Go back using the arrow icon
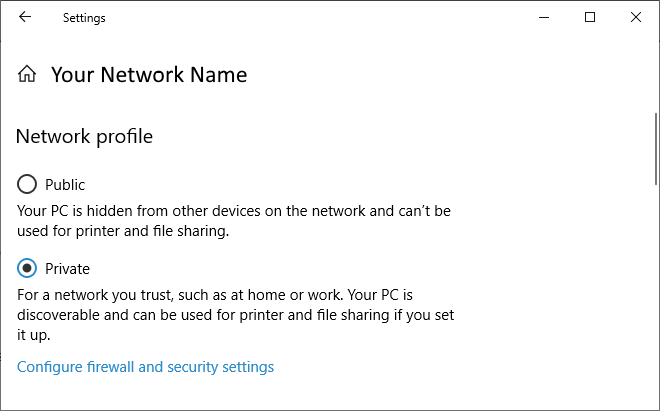The width and height of the screenshot is (660, 411). (25, 17)
